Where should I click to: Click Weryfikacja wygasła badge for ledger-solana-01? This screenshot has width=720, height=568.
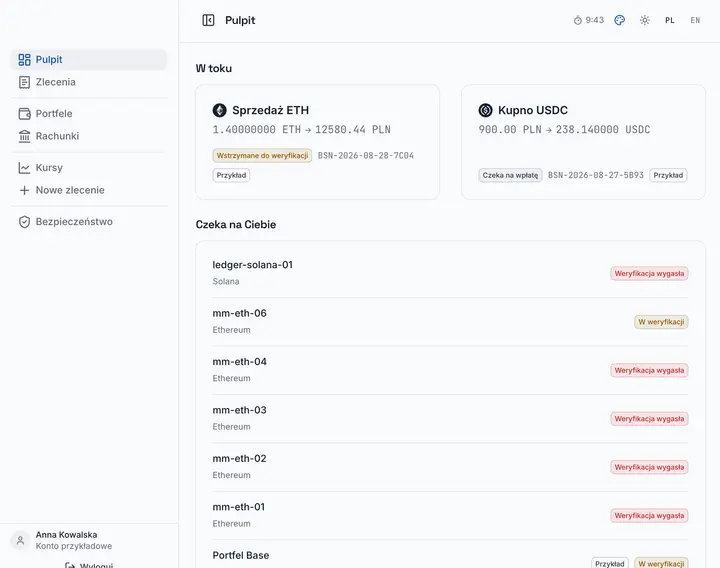(x=649, y=274)
